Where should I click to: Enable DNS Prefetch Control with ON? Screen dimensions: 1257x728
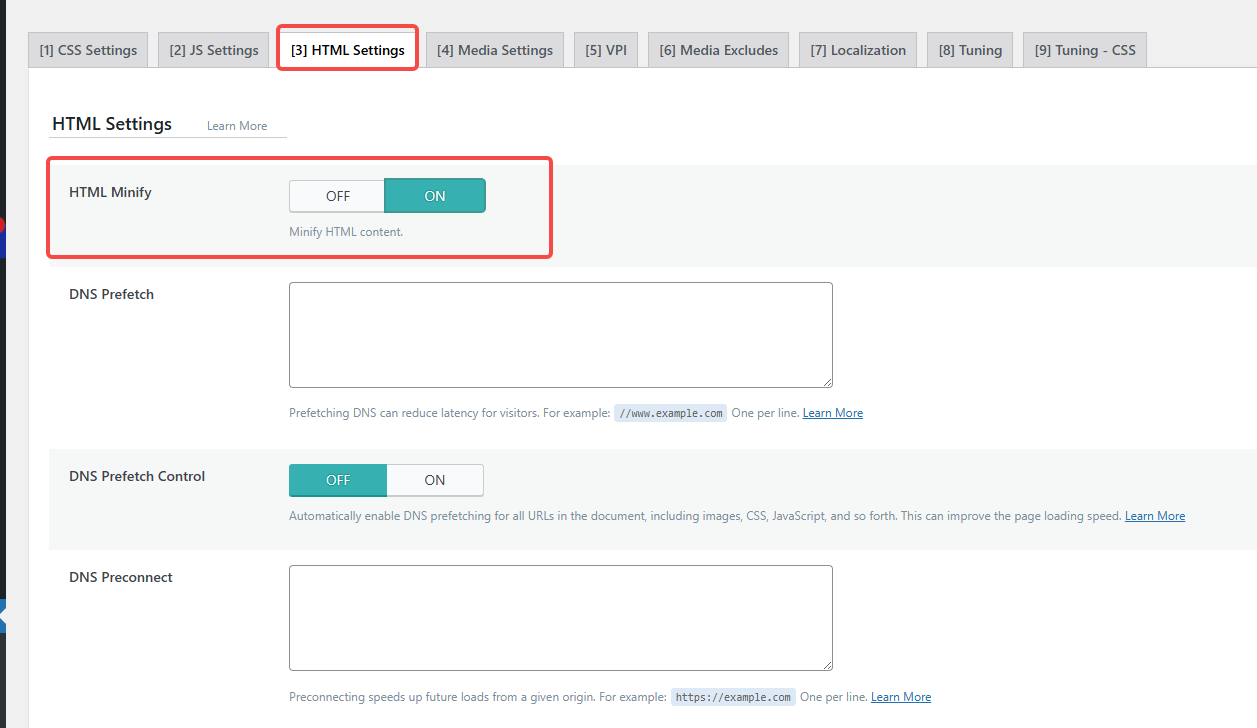[x=435, y=480]
